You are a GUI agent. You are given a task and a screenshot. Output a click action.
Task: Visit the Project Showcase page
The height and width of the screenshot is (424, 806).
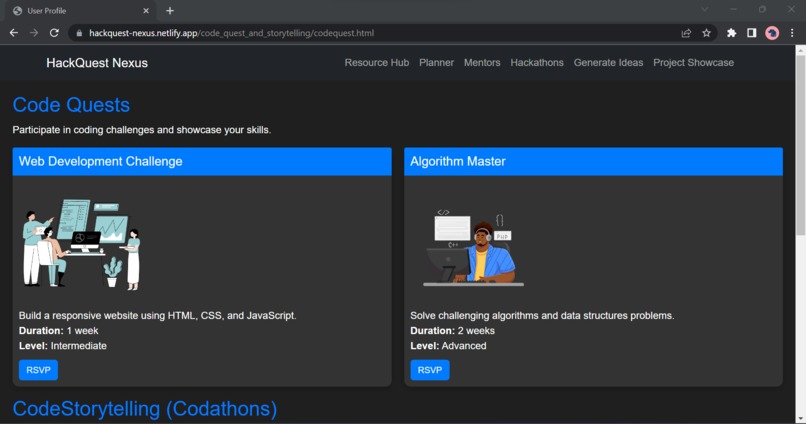(x=693, y=63)
